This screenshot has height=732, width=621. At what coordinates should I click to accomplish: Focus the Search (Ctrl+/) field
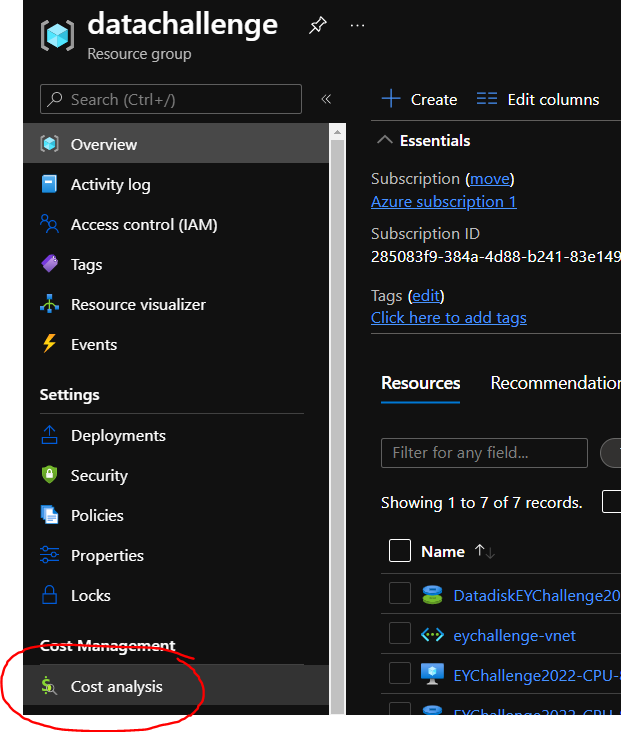171,99
